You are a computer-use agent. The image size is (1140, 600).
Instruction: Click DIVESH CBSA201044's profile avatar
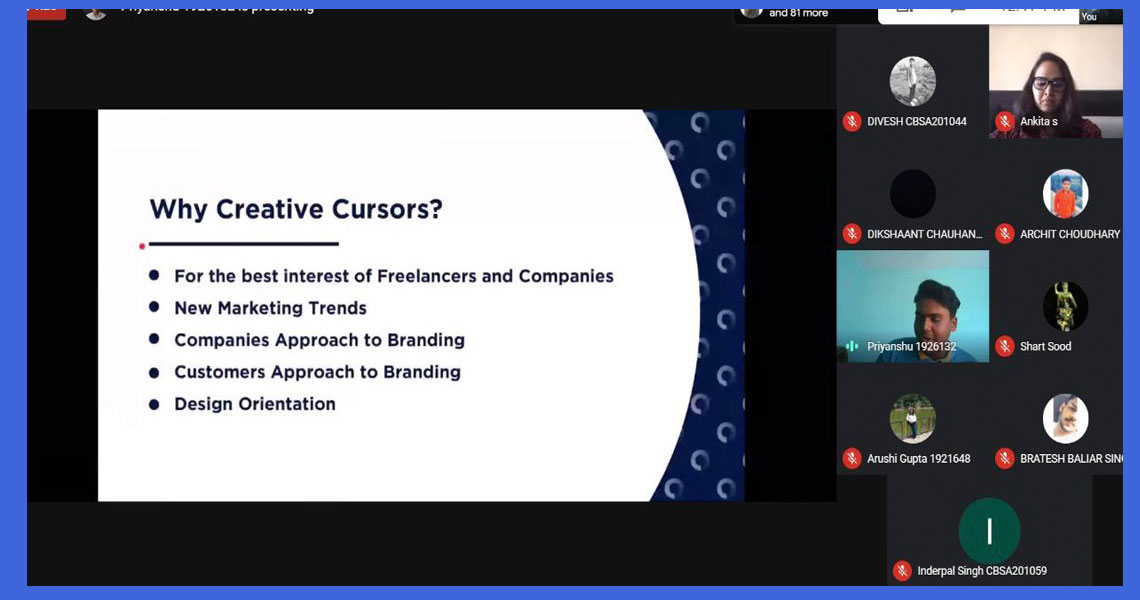(x=912, y=81)
